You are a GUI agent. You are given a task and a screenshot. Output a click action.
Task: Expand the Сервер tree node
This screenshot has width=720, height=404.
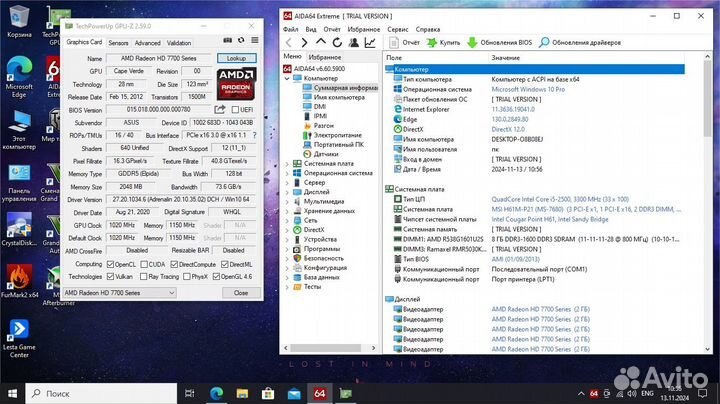pos(287,182)
